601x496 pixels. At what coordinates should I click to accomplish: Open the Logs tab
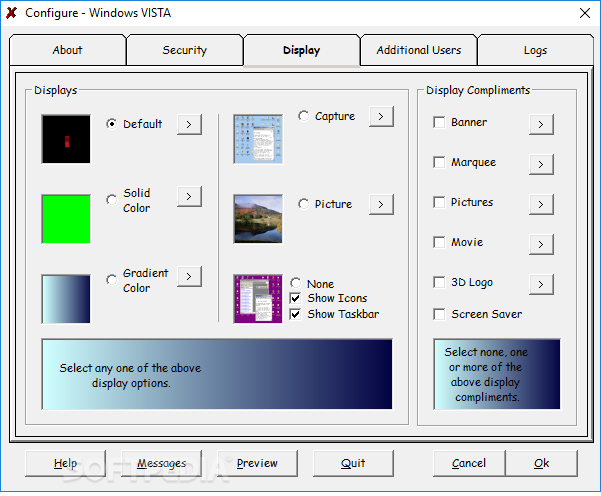535,50
